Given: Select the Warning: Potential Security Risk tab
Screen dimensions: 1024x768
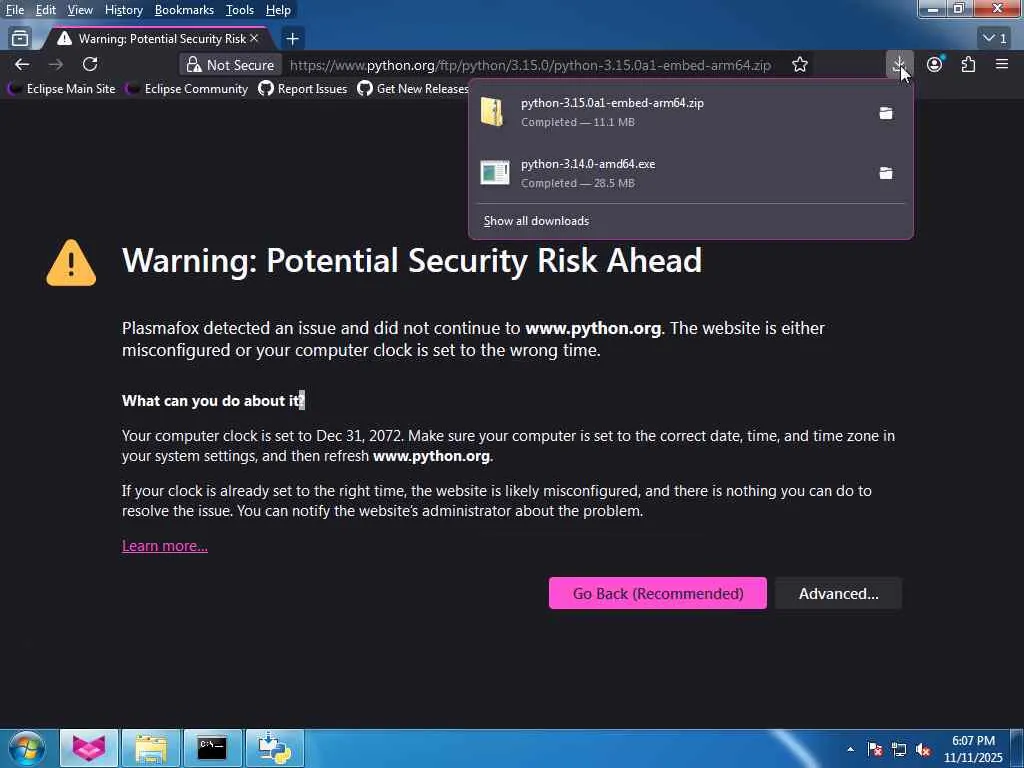Looking at the screenshot, I should pos(157,39).
